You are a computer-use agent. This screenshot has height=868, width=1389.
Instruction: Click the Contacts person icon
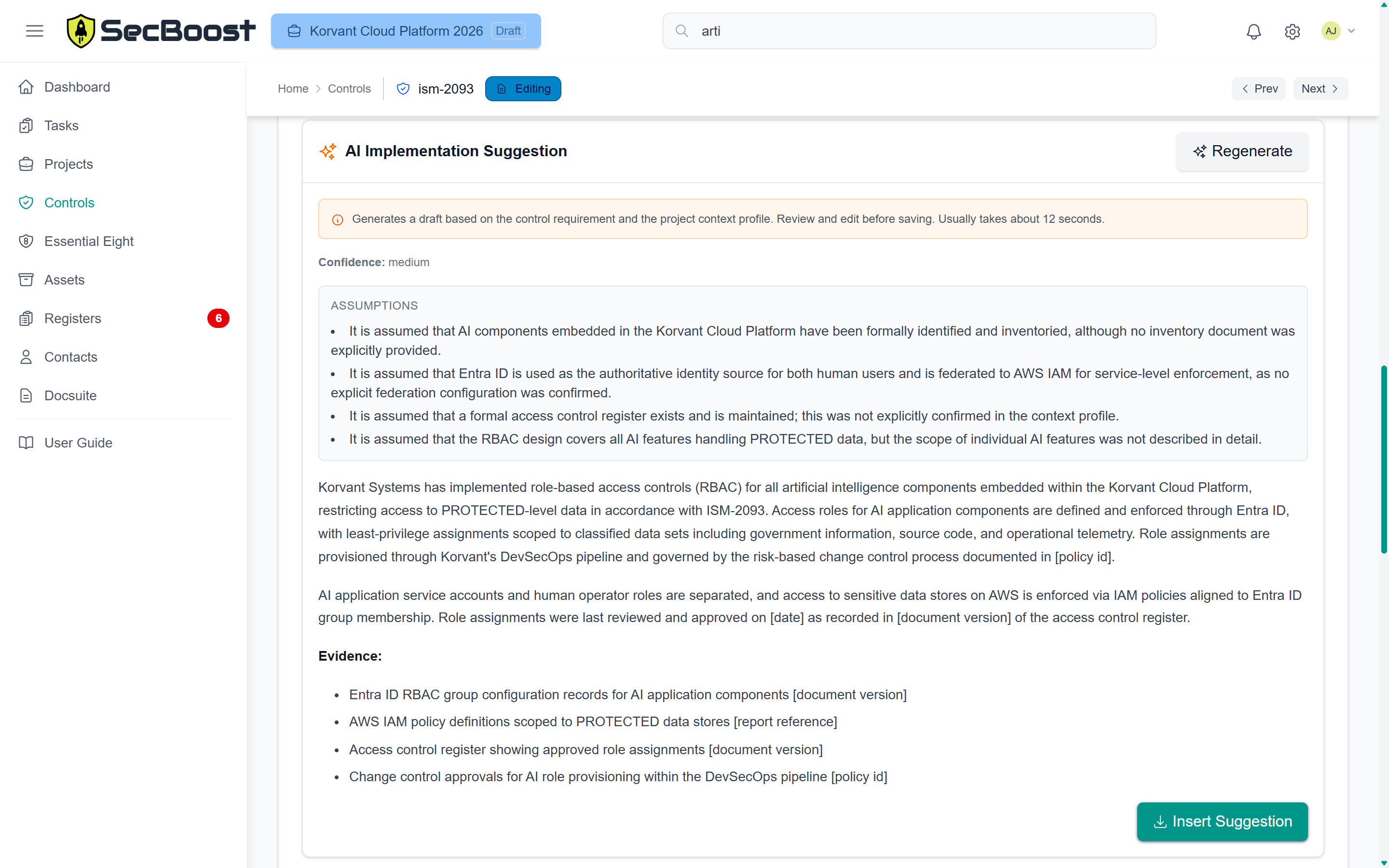pyautogui.click(x=26, y=357)
